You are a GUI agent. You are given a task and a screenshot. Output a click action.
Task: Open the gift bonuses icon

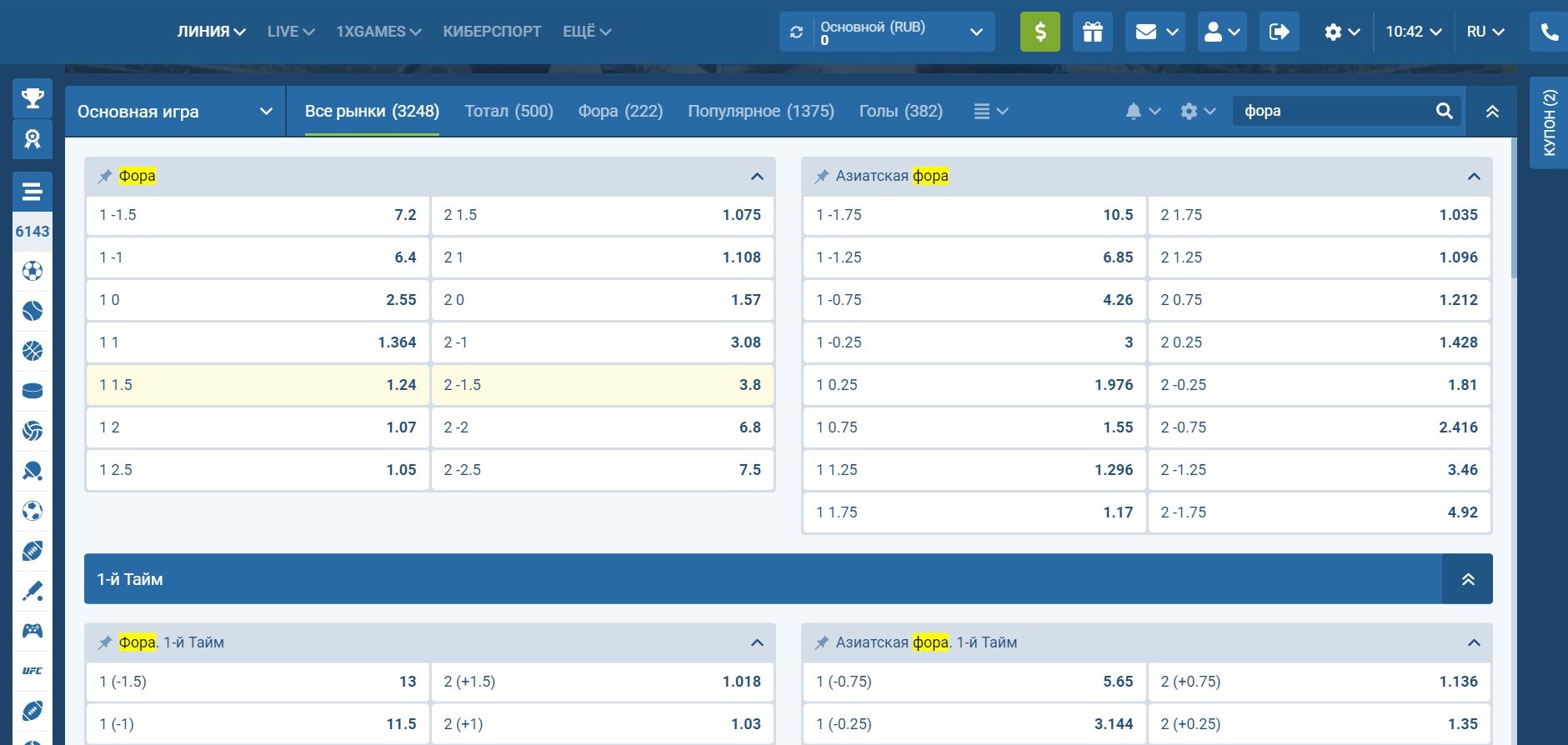1093,32
